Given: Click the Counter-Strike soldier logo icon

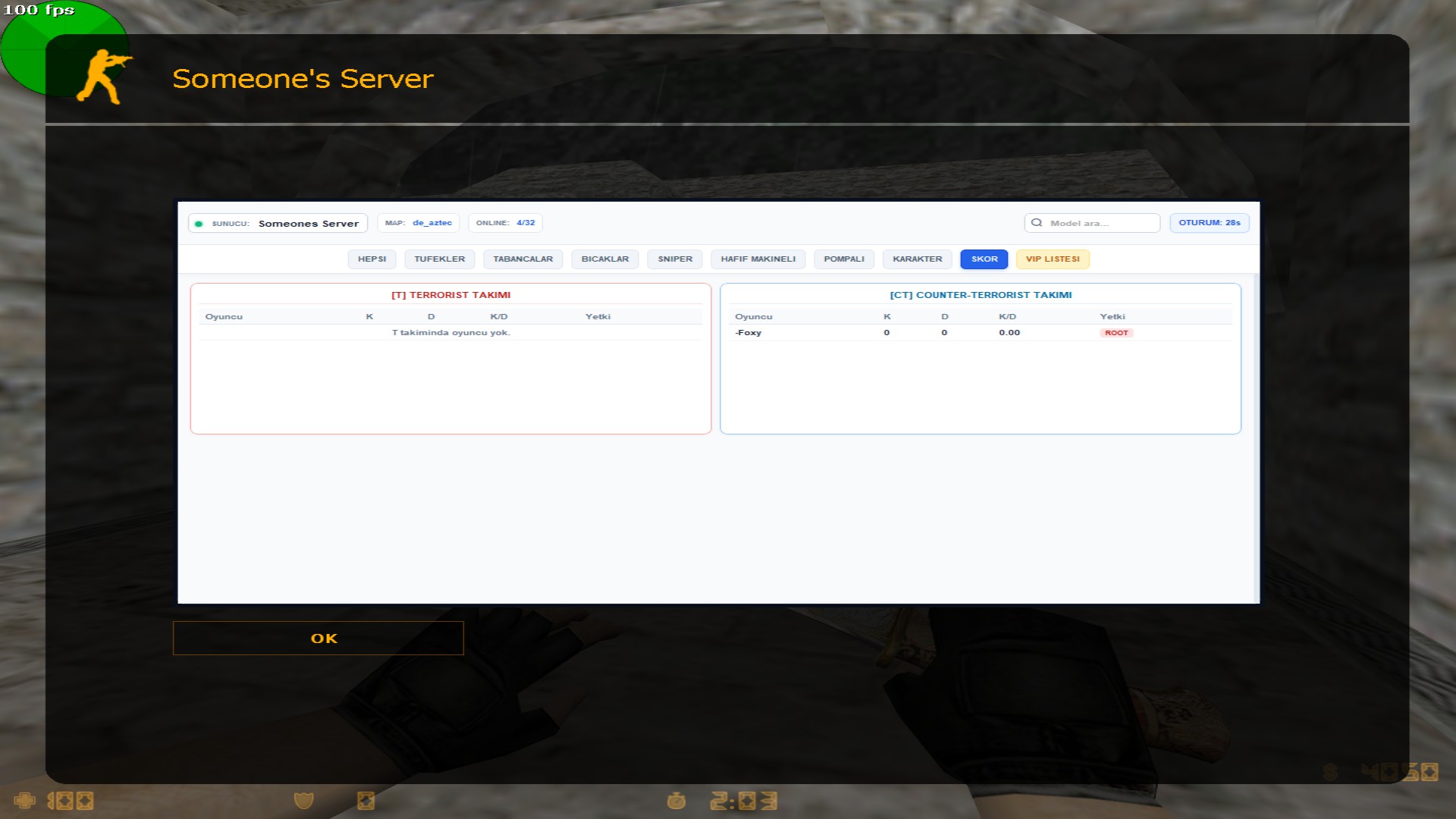Looking at the screenshot, I should (104, 77).
